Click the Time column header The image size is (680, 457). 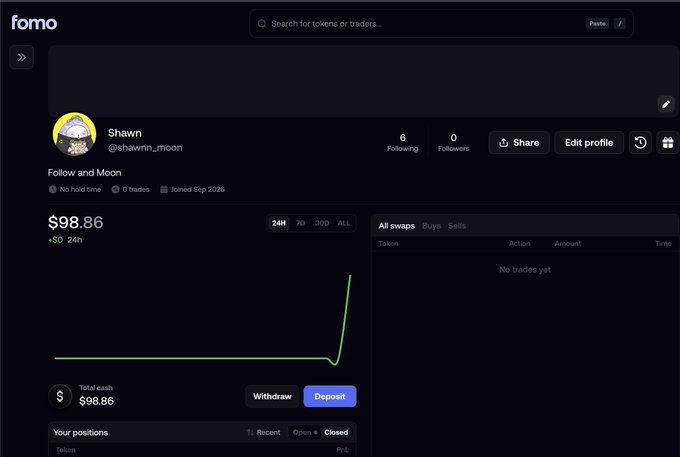coord(663,244)
